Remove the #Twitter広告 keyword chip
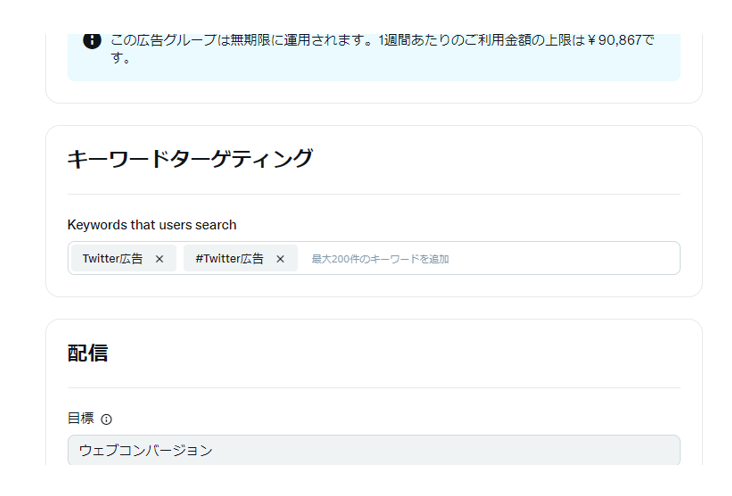This screenshot has width=732, height=496. [280, 259]
